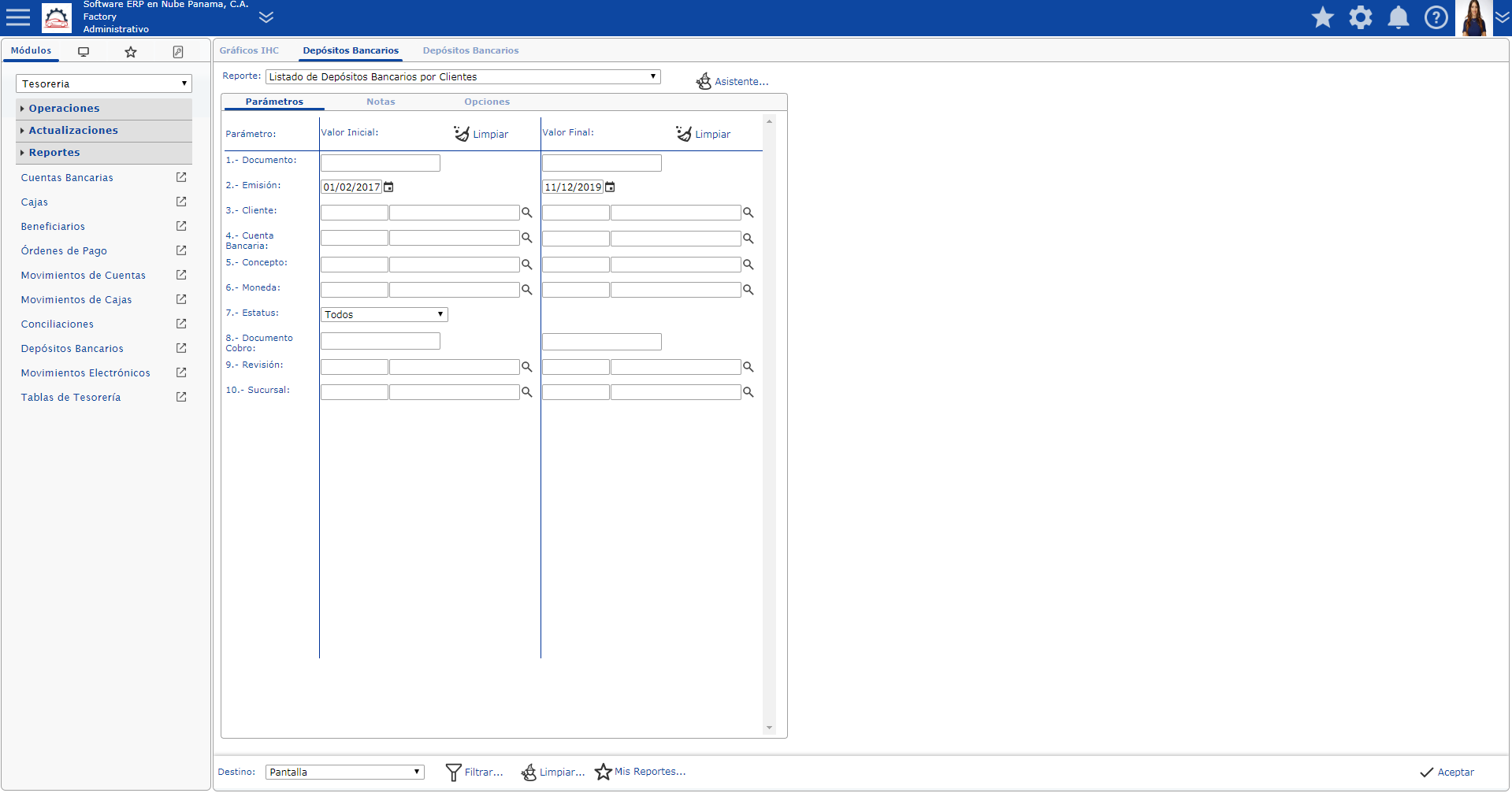1512x793 pixels.
Task: Open the Reporte selection dropdown
Action: point(463,76)
